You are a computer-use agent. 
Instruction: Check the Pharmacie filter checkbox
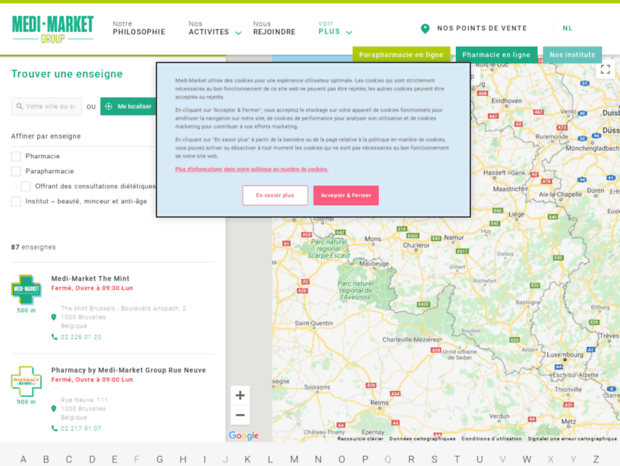[x=16, y=156]
